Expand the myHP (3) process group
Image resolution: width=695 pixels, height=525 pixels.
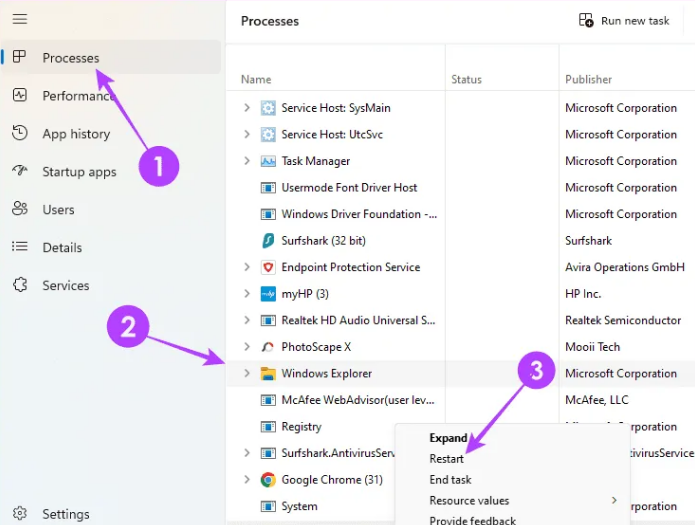247,294
